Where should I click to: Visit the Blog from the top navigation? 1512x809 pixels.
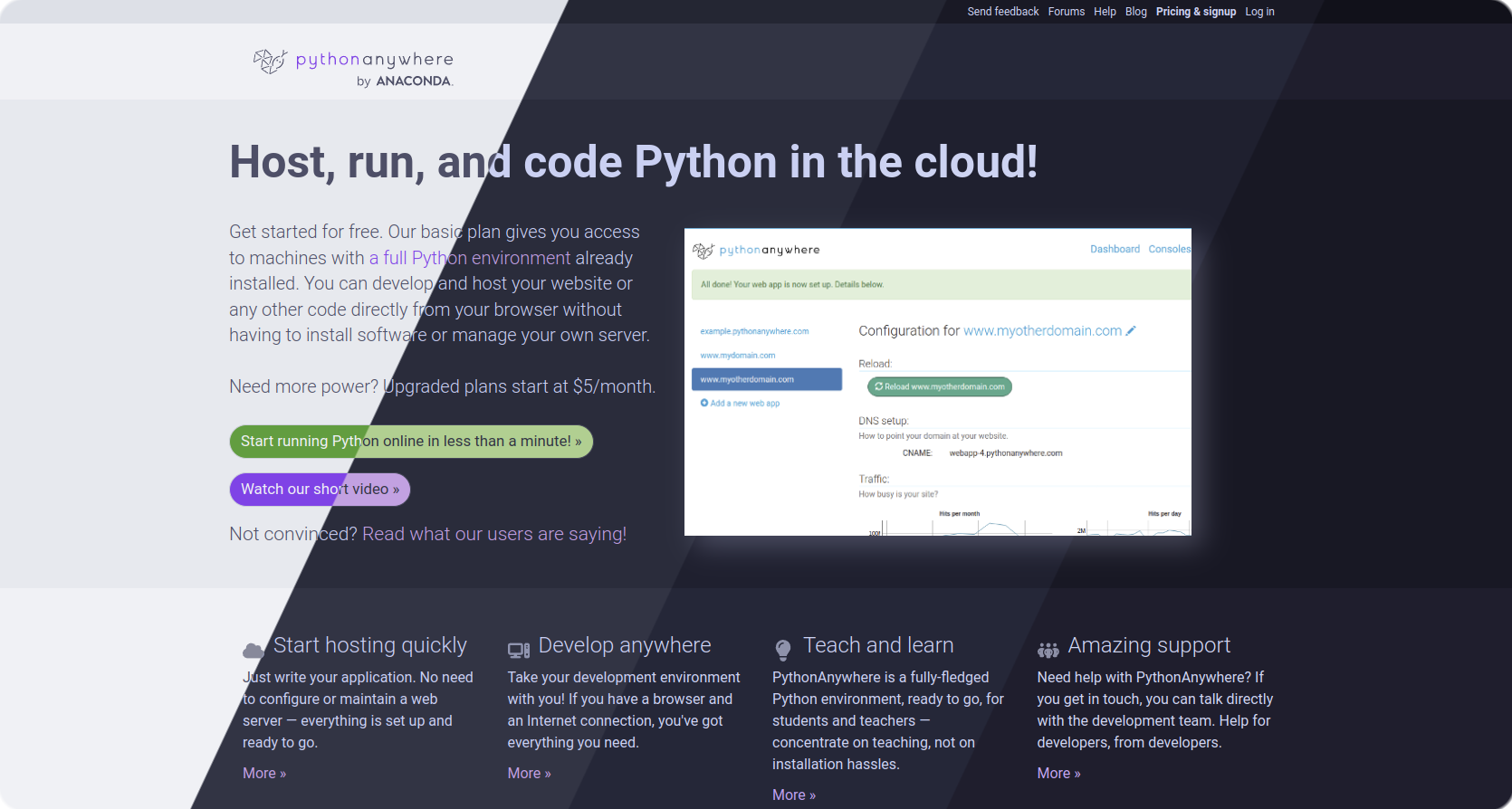1135,12
